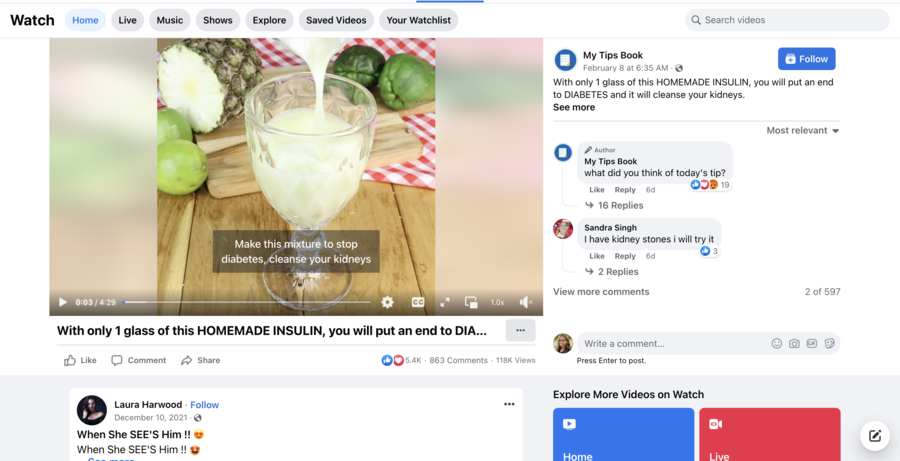Add a sticker to comment
This screenshot has height=461, width=900.
click(829, 343)
